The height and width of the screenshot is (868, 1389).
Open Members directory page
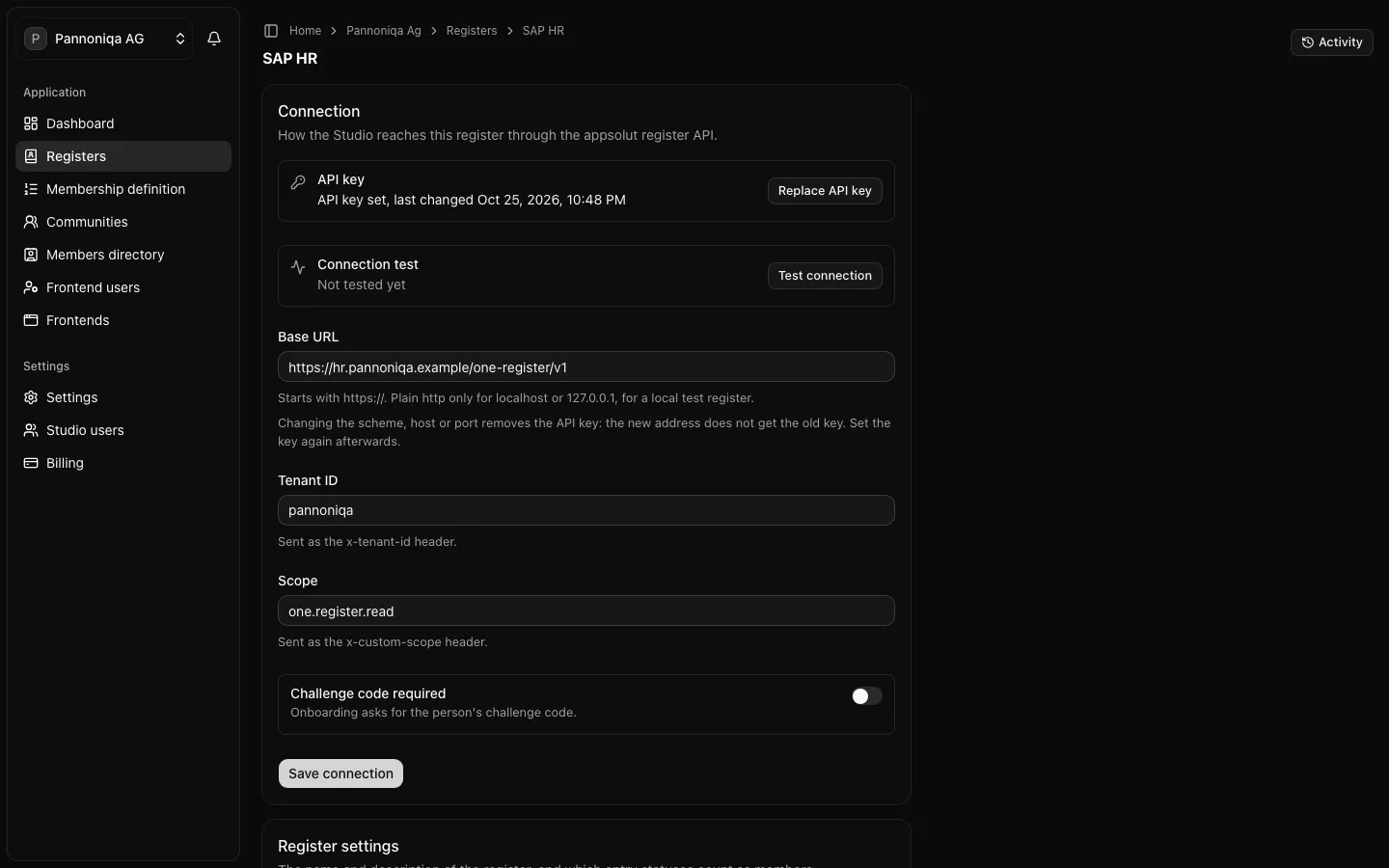123,255
